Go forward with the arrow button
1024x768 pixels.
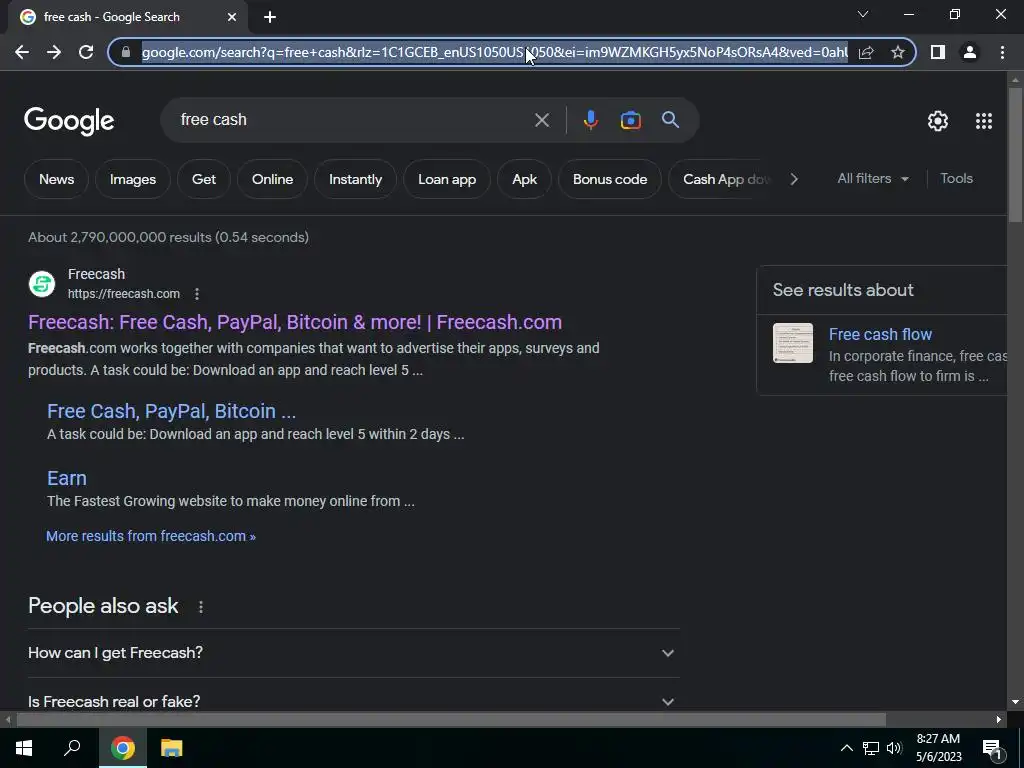[x=54, y=52]
